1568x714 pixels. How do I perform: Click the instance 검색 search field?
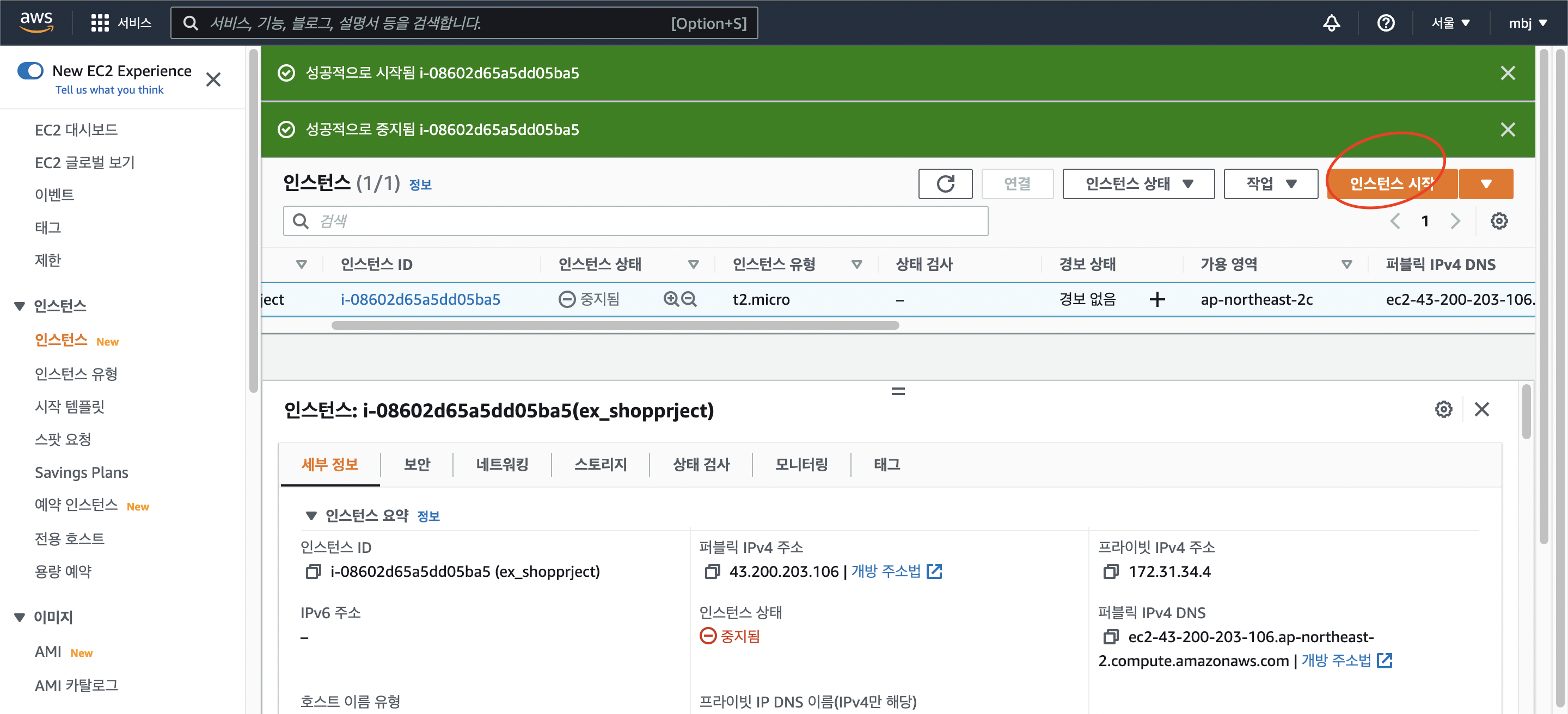(635, 221)
